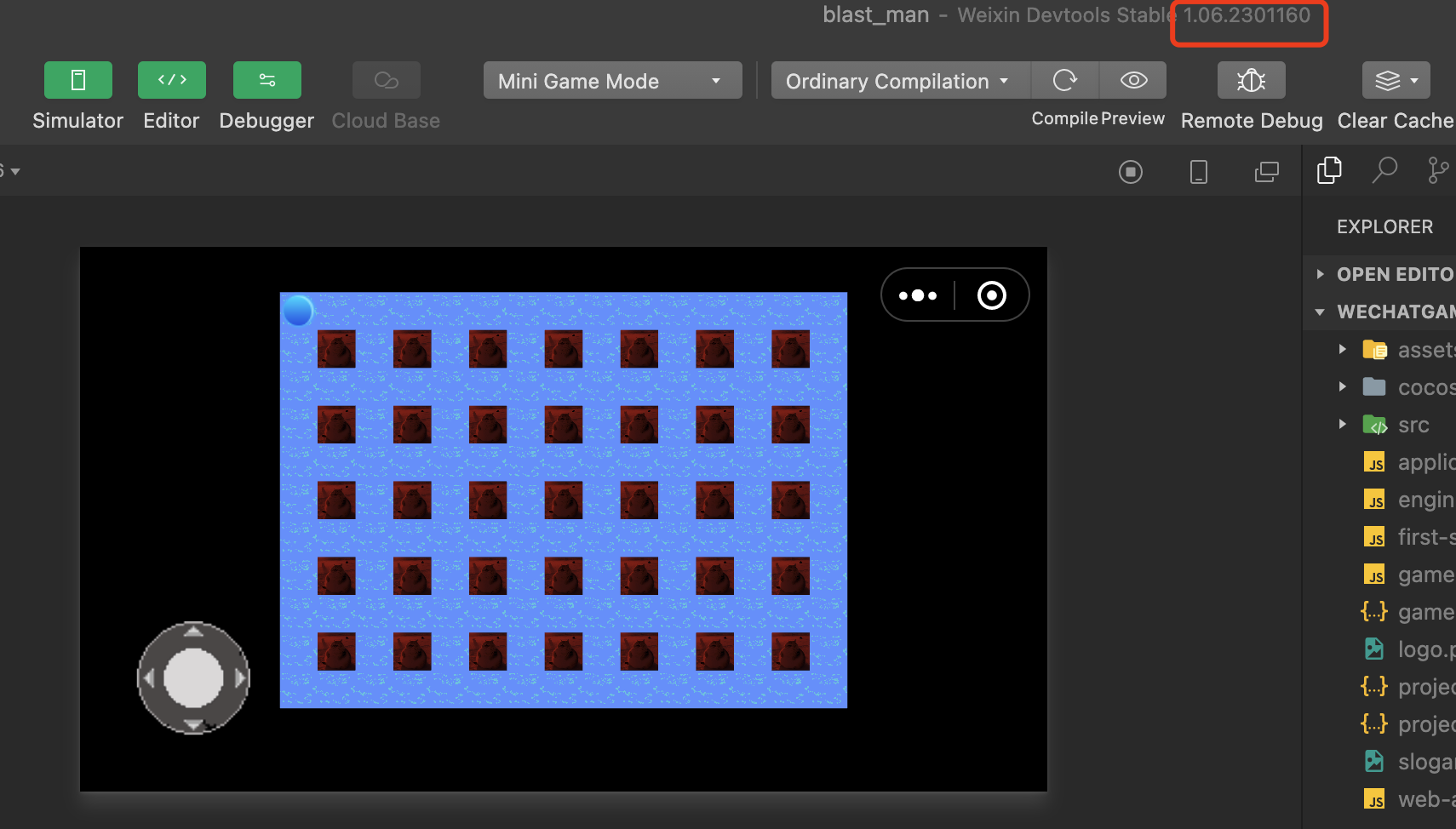Screen dimensions: 1456x829
Task: Click the blue ball player character
Action: tap(298, 311)
